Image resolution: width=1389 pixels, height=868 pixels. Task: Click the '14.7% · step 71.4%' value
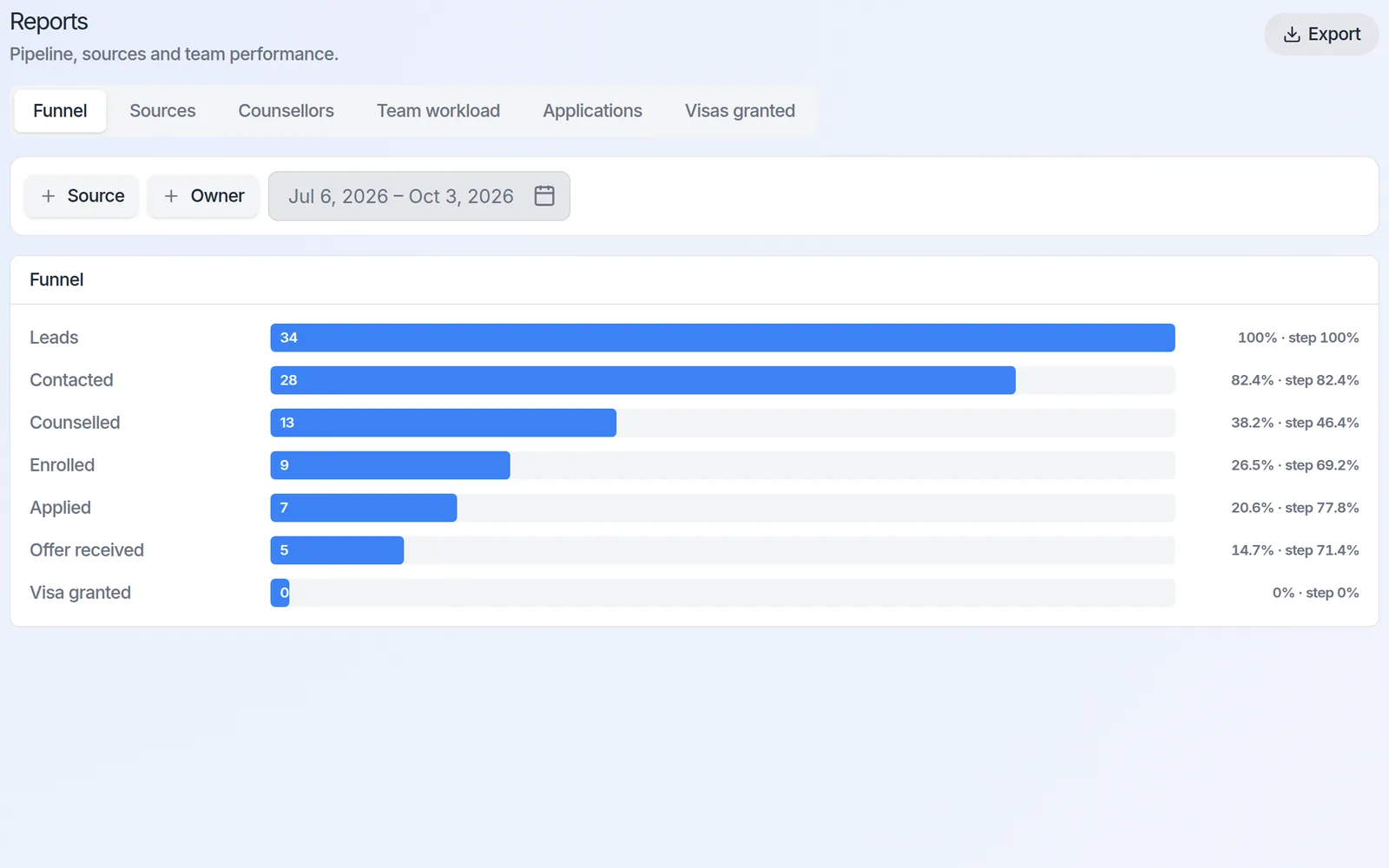tap(1294, 550)
